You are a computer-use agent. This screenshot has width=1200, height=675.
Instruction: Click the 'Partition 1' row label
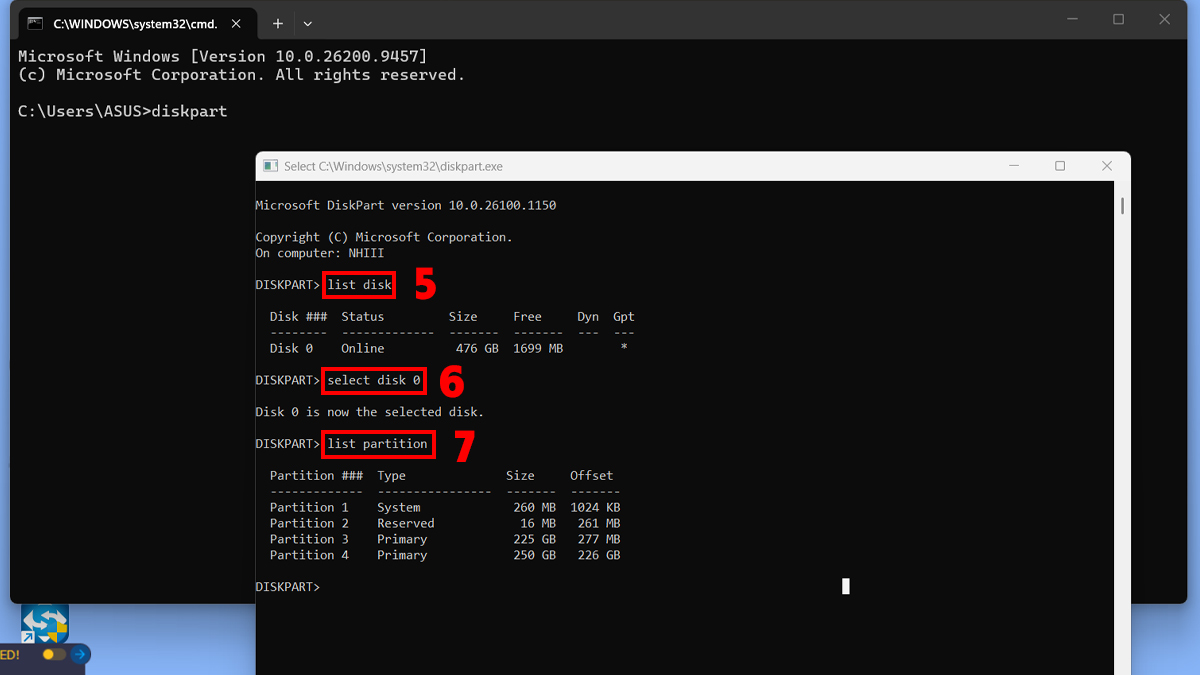[309, 507]
